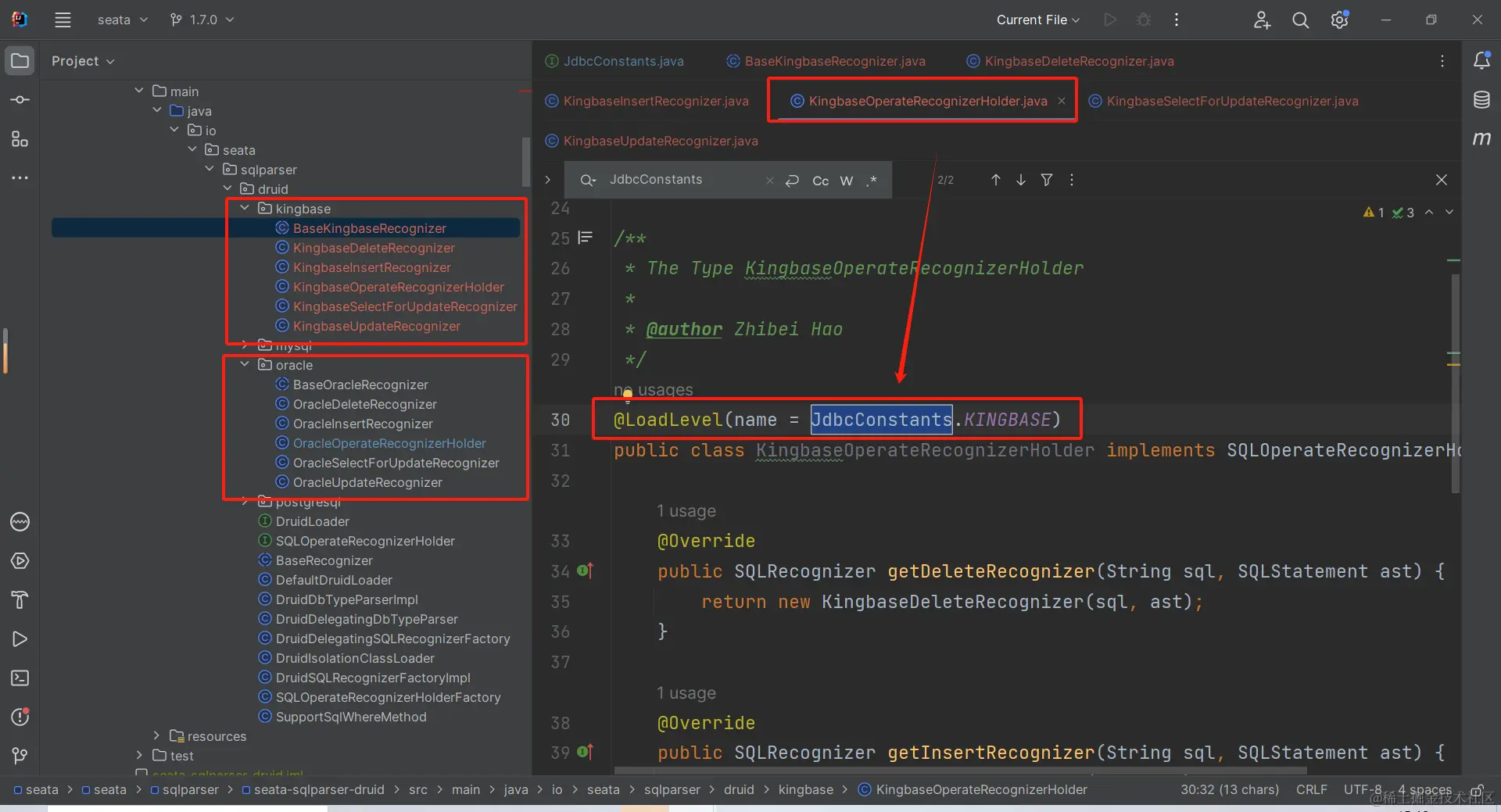Switch to BaseKingbaseRecognizer.java tab

pyautogui.click(x=826, y=61)
